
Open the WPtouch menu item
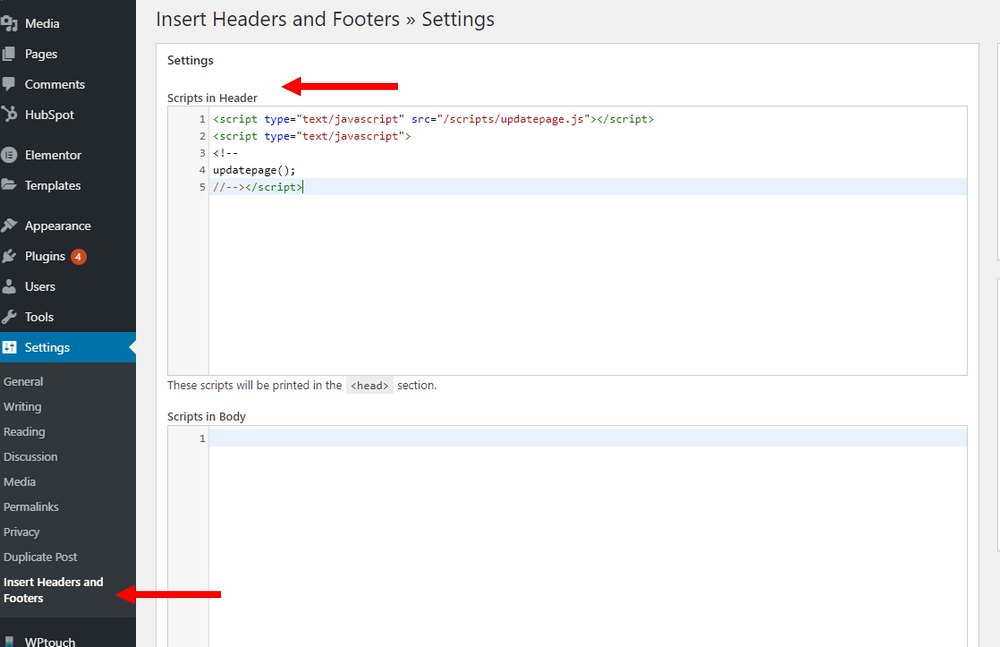pyautogui.click(x=49, y=641)
